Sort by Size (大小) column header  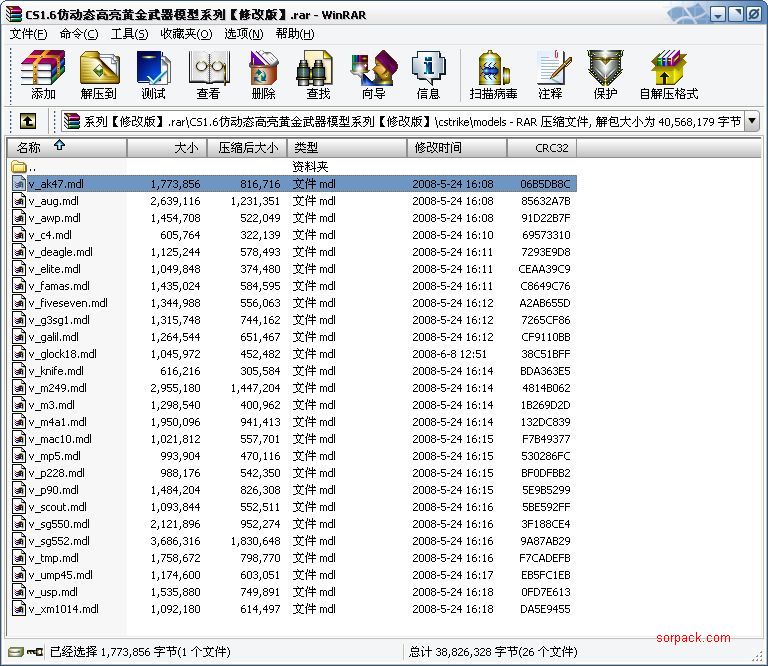coord(167,148)
